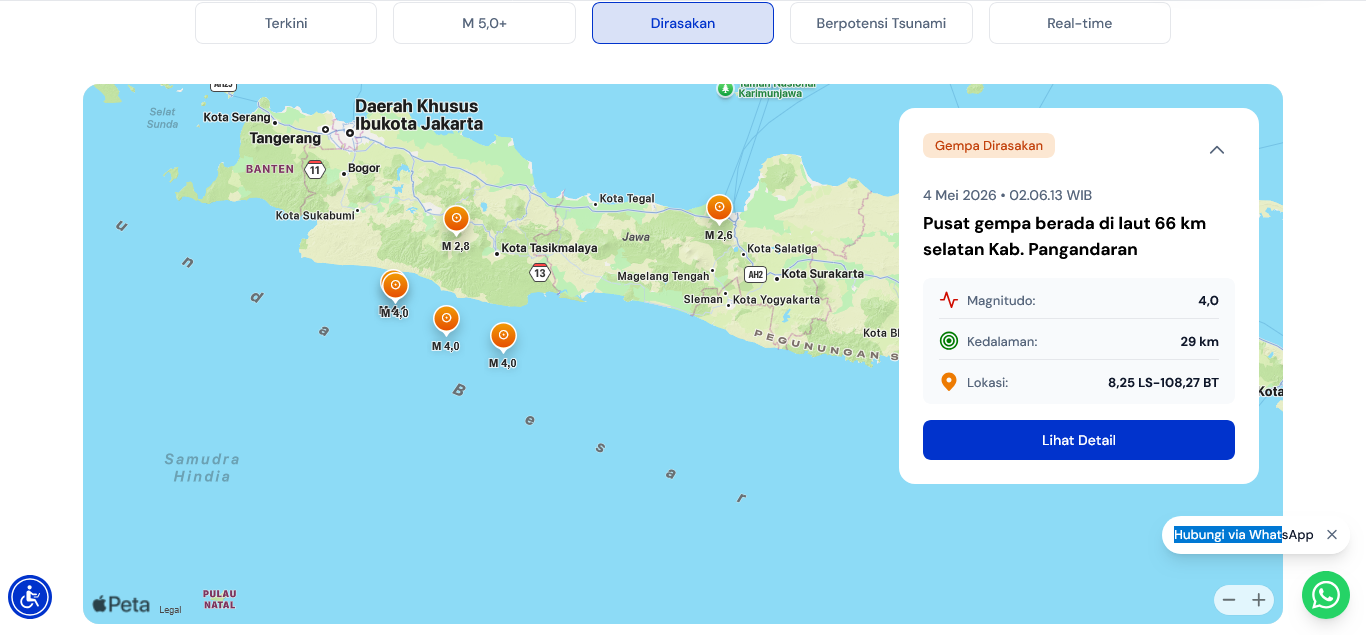Screen dimensions: 1366x635
Task: Click the Gempa Dirasakan badge
Action: click(989, 146)
